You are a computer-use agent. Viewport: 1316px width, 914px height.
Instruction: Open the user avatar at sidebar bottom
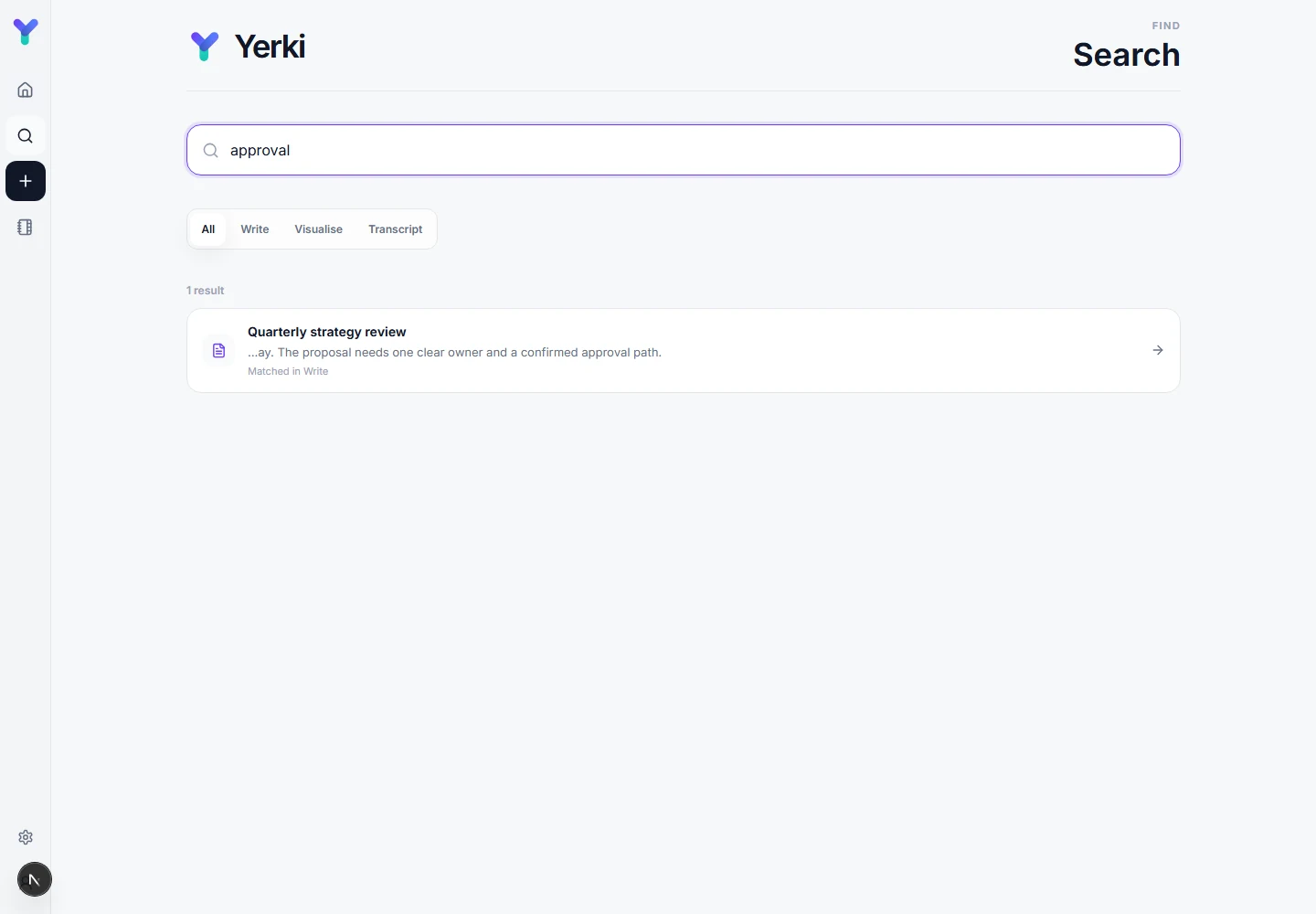pos(35,880)
